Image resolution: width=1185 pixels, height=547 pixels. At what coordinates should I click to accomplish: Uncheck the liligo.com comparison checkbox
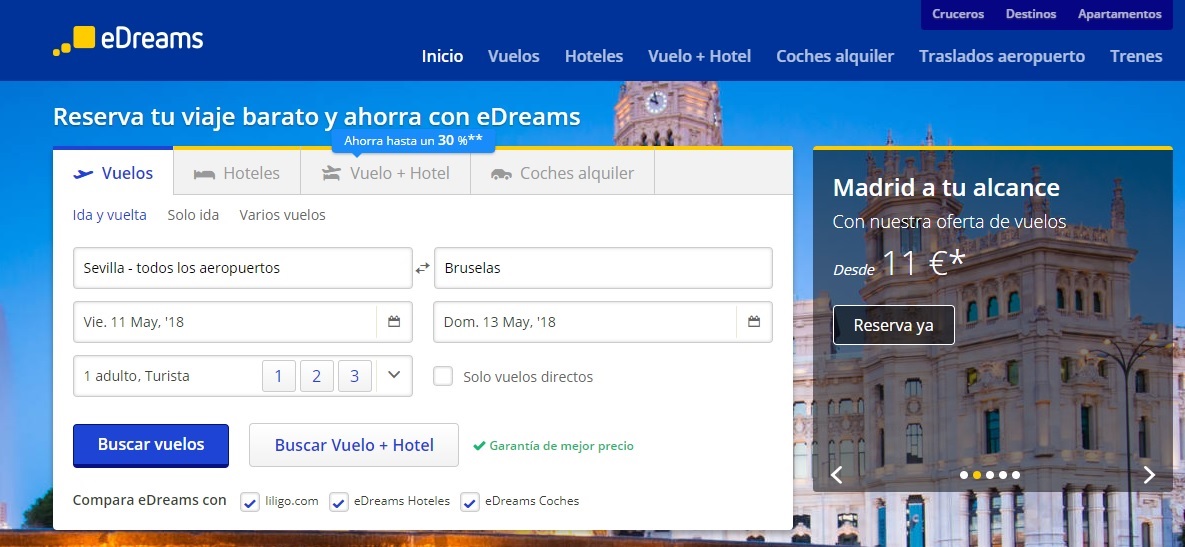250,502
